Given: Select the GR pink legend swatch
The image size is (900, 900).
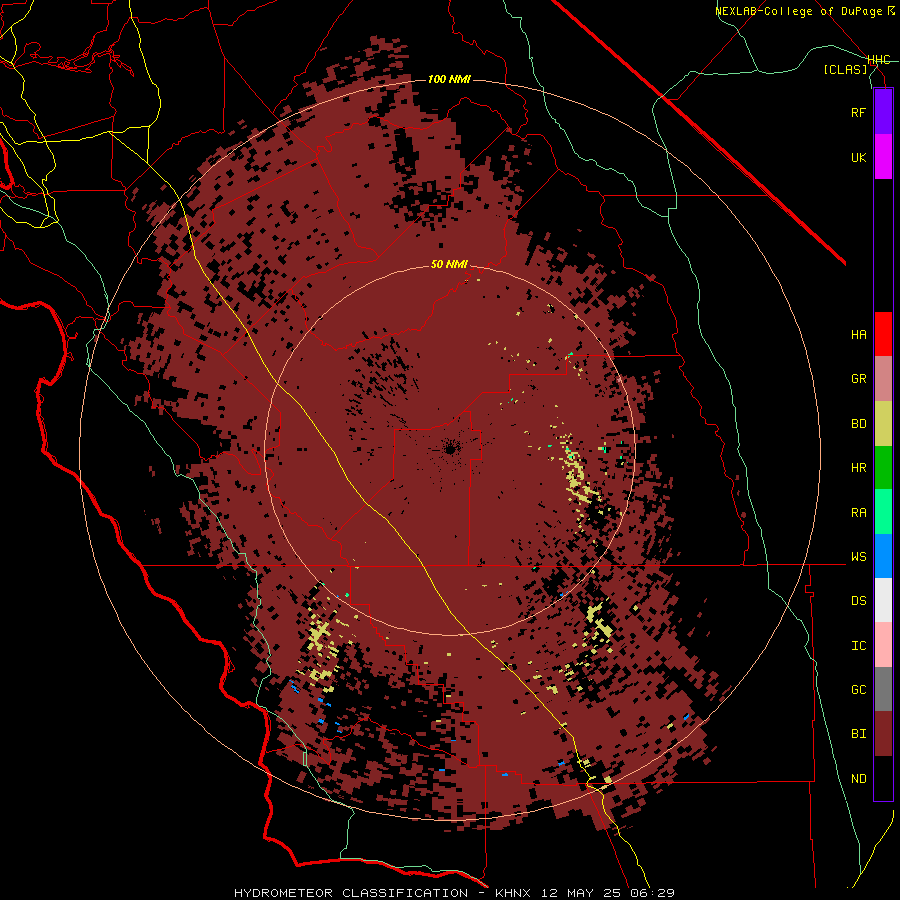Looking at the screenshot, I should 883,379.
